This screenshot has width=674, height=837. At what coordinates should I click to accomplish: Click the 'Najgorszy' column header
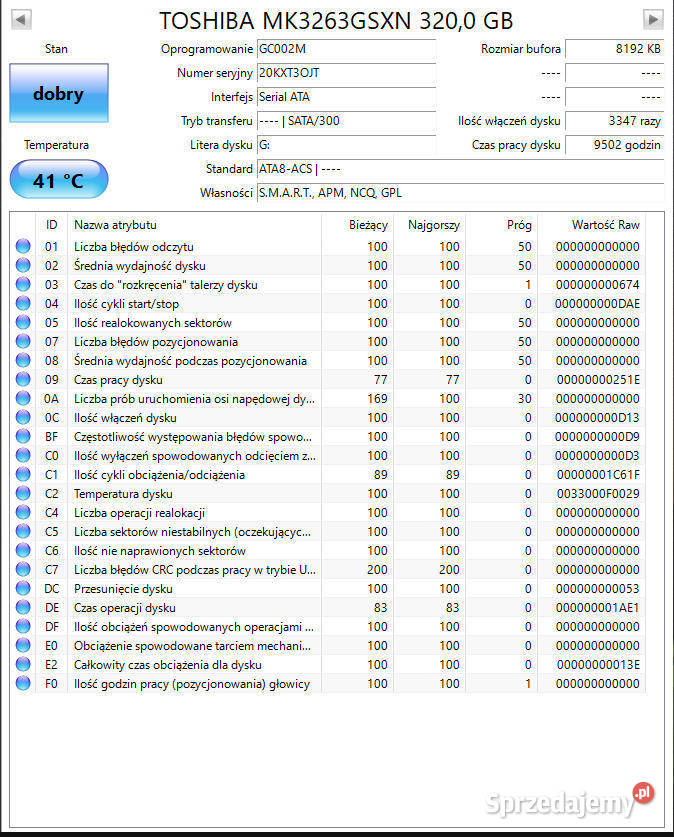[x=430, y=225]
